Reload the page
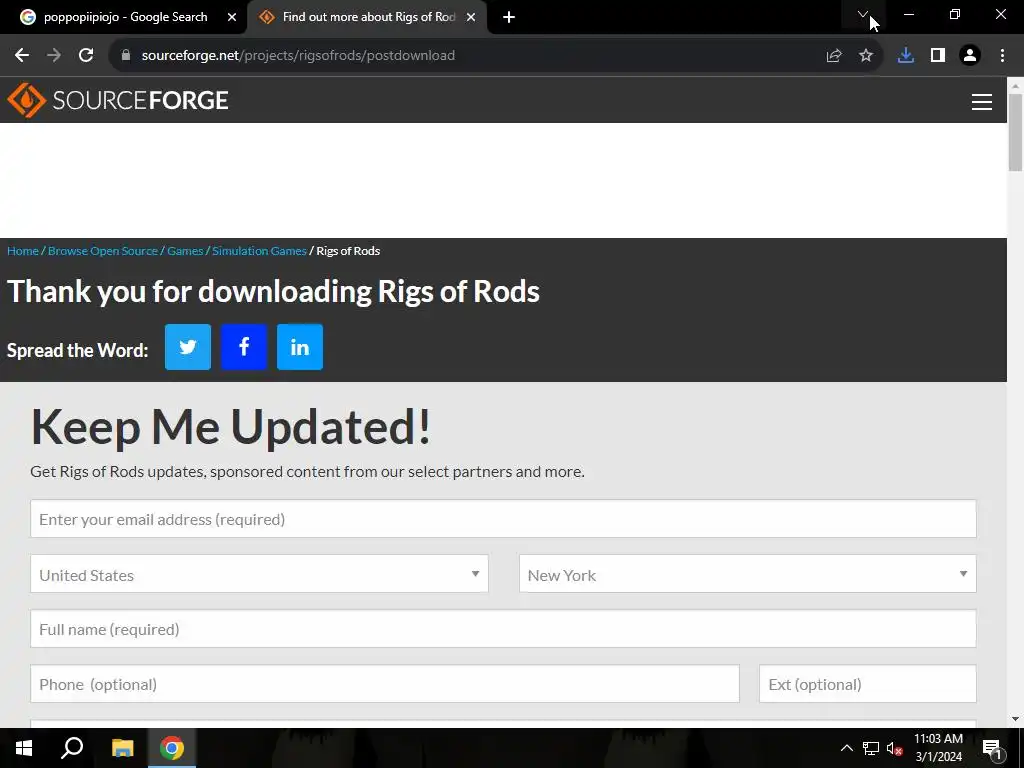This screenshot has height=768, width=1024. click(x=86, y=56)
